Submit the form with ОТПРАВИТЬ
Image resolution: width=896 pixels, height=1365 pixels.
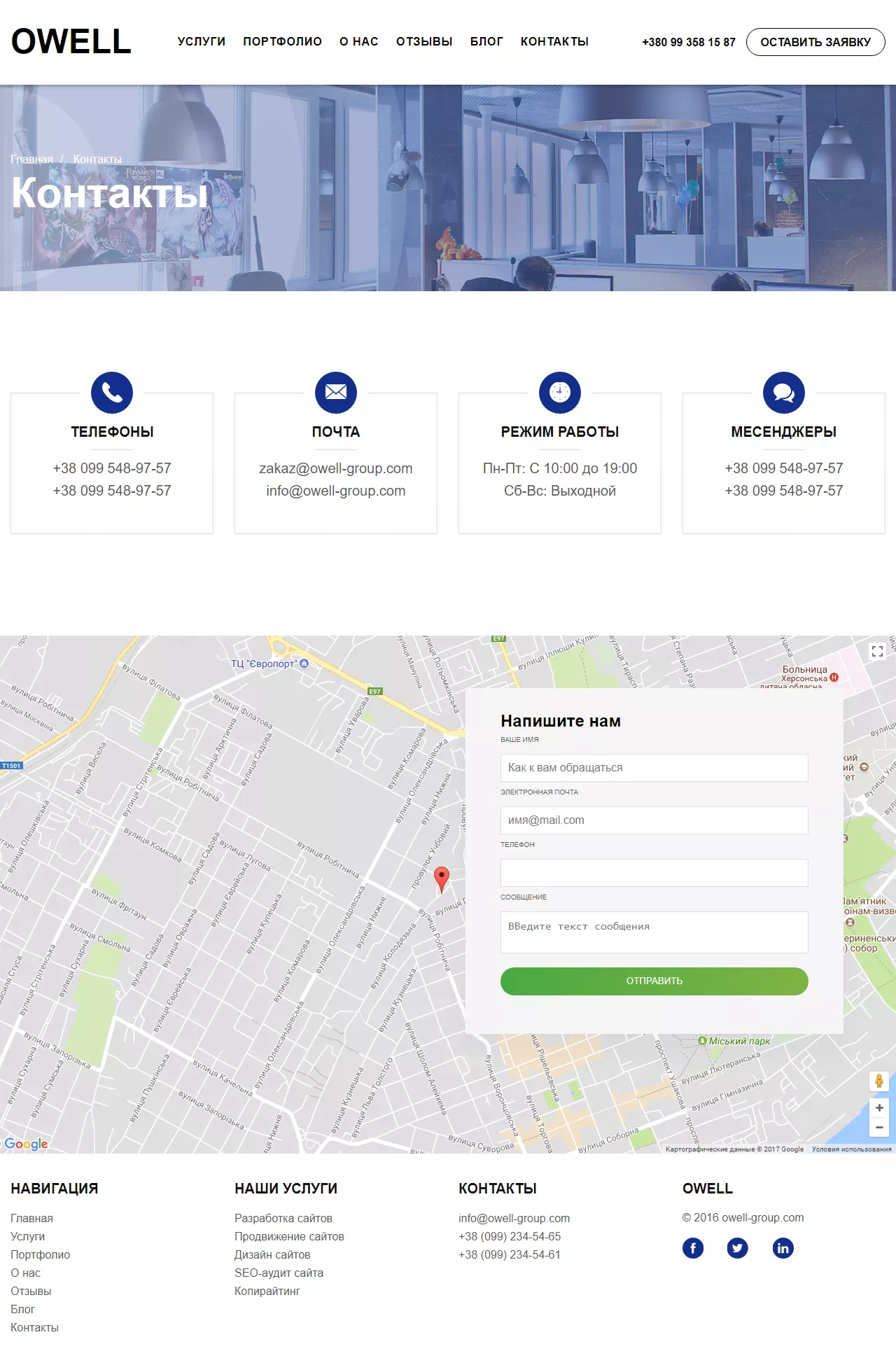tap(654, 981)
